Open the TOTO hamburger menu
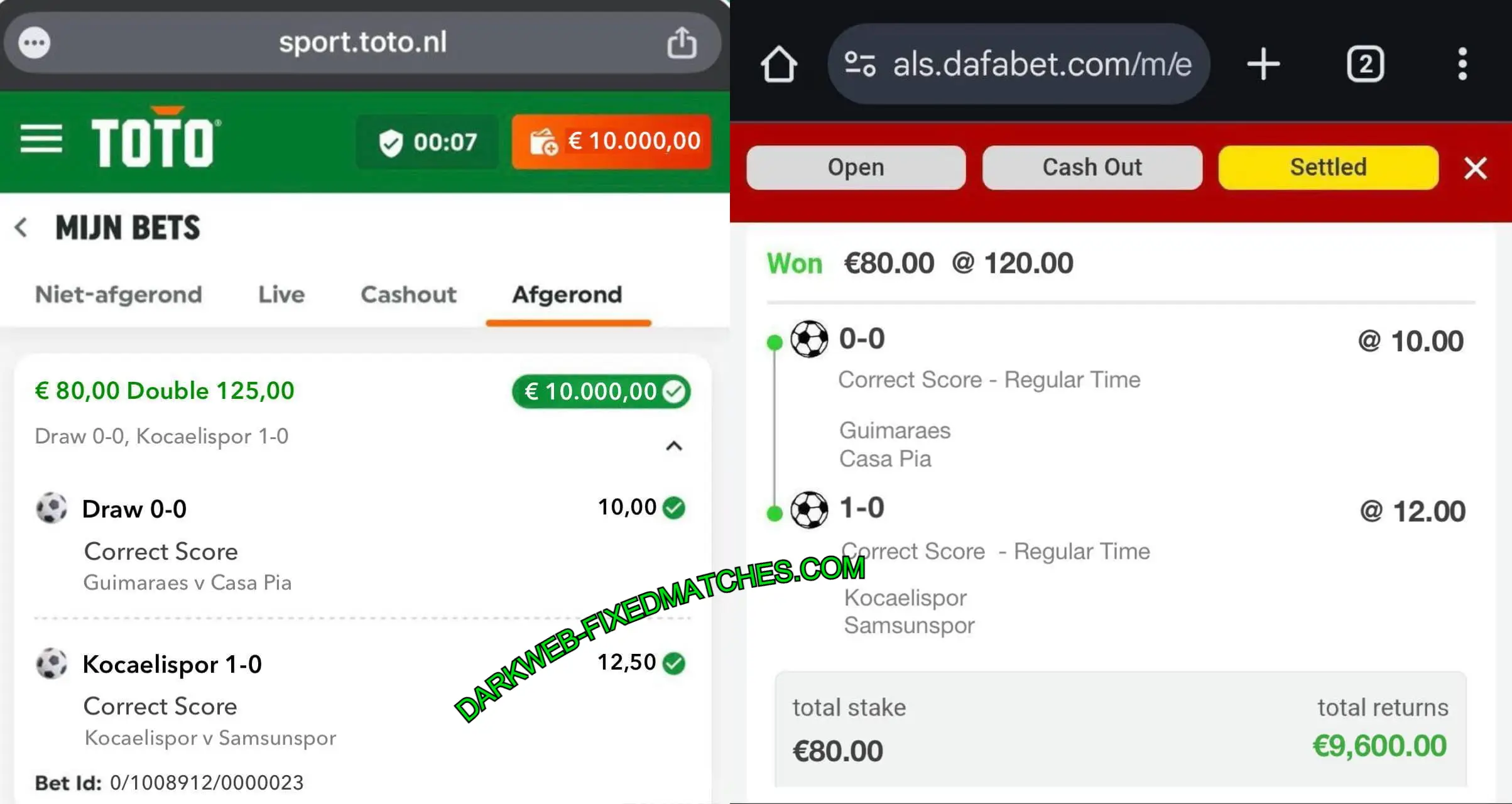Image resolution: width=1512 pixels, height=804 pixels. 41,139
